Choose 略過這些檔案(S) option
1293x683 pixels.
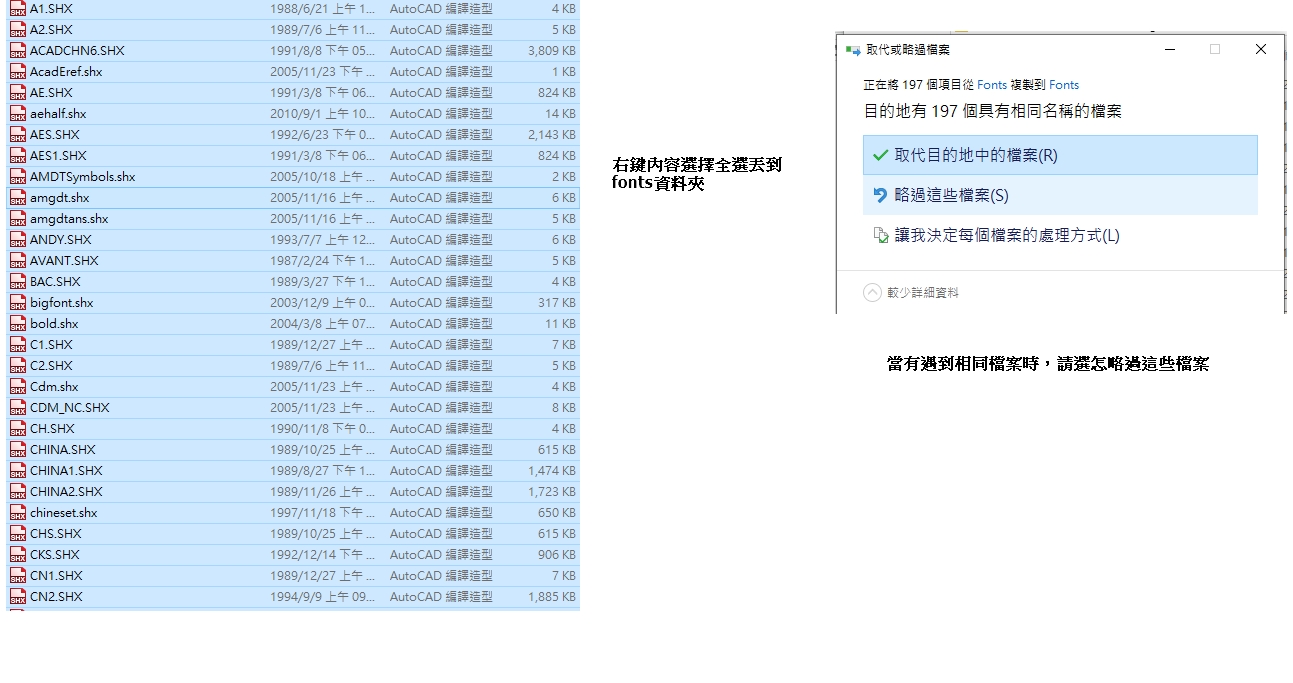point(951,195)
